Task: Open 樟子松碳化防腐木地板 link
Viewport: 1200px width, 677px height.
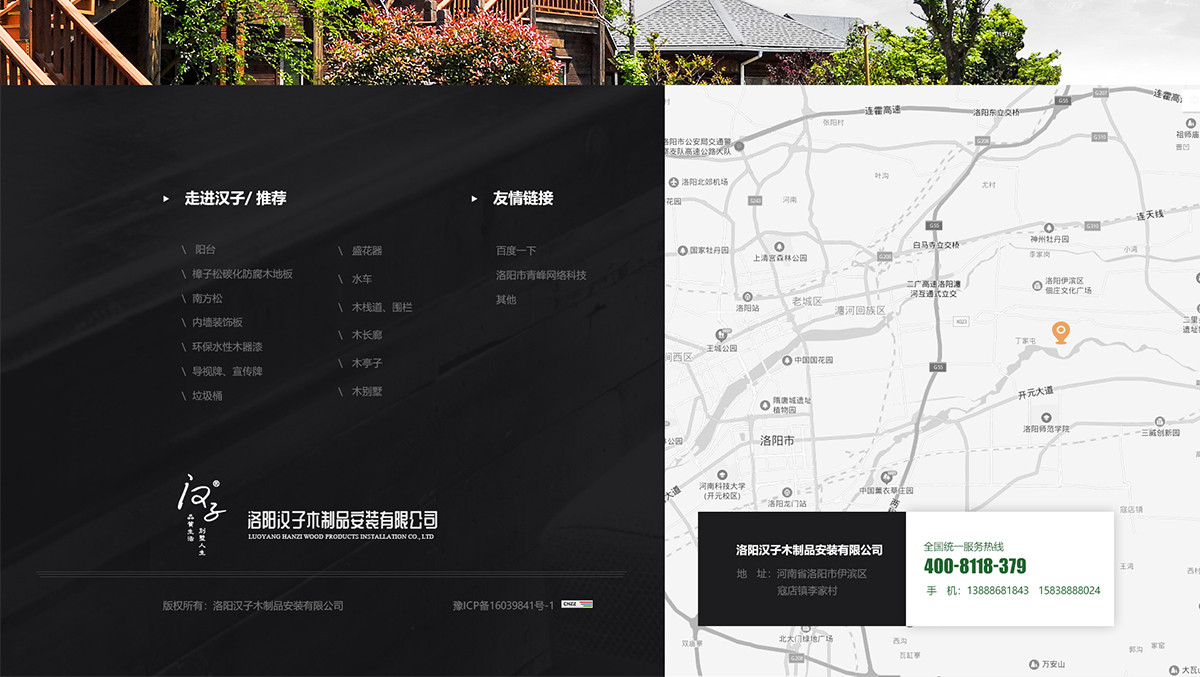Action: [x=242, y=274]
